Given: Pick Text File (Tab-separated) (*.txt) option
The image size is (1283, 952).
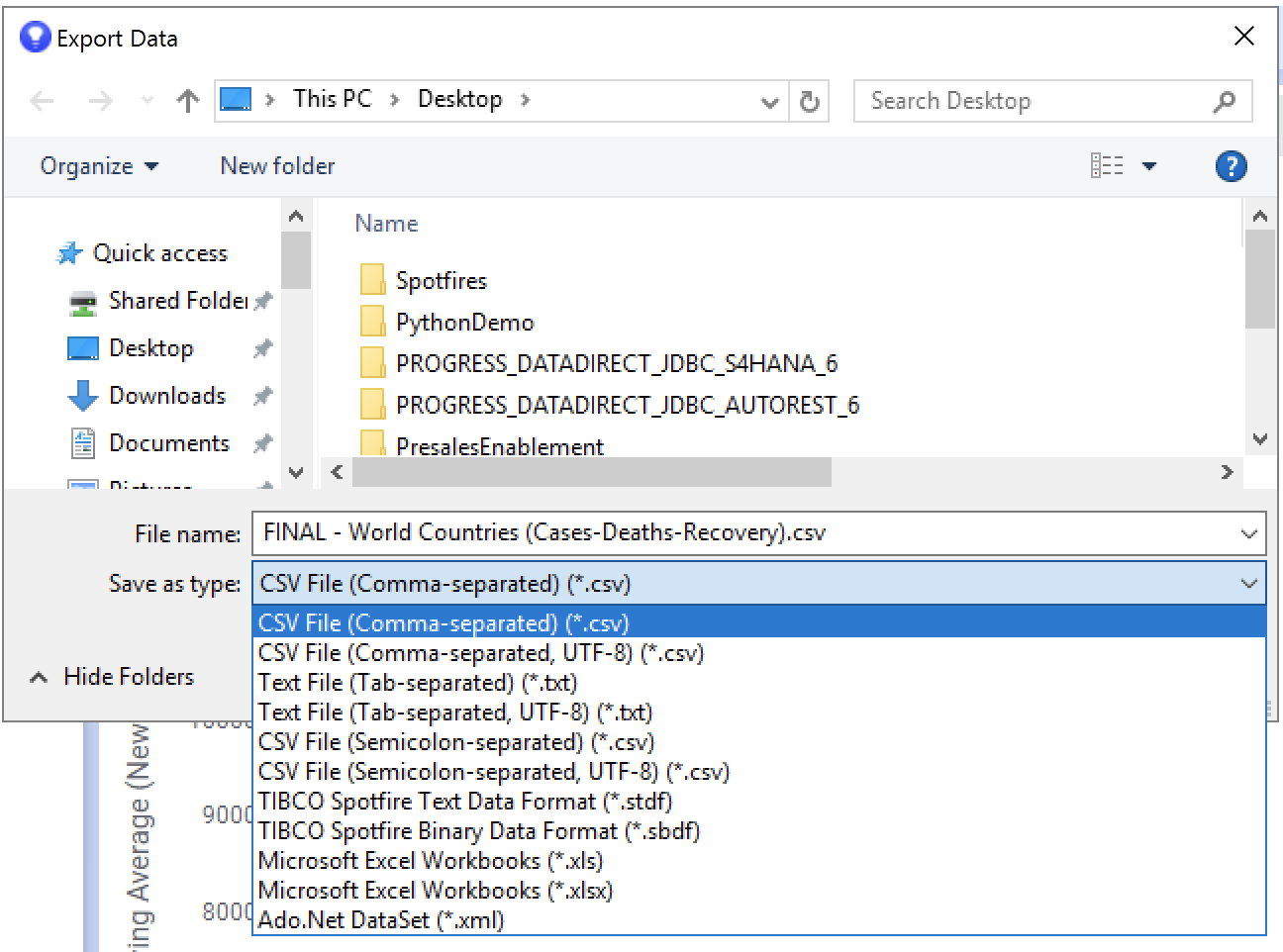Looking at the screenshot, I should 417,683.
